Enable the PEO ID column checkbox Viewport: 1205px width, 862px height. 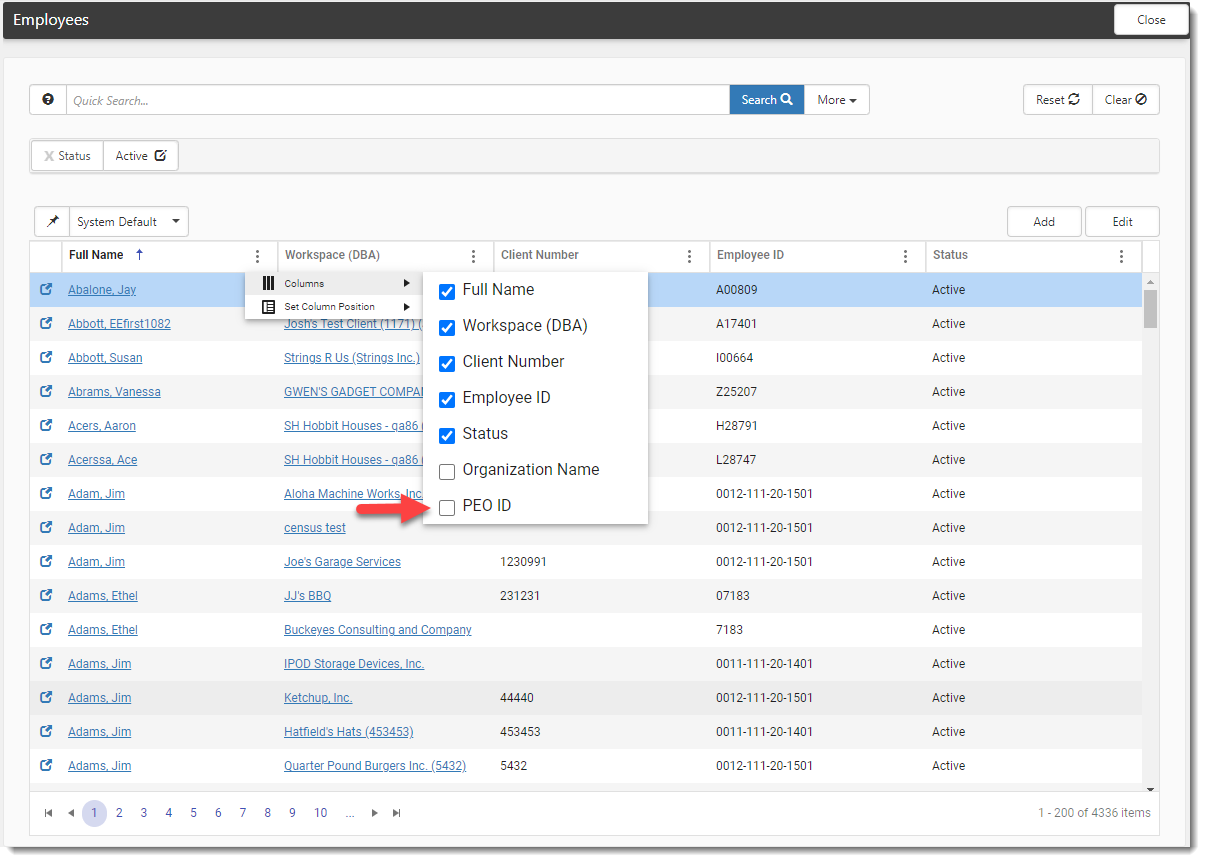point(447,507)
